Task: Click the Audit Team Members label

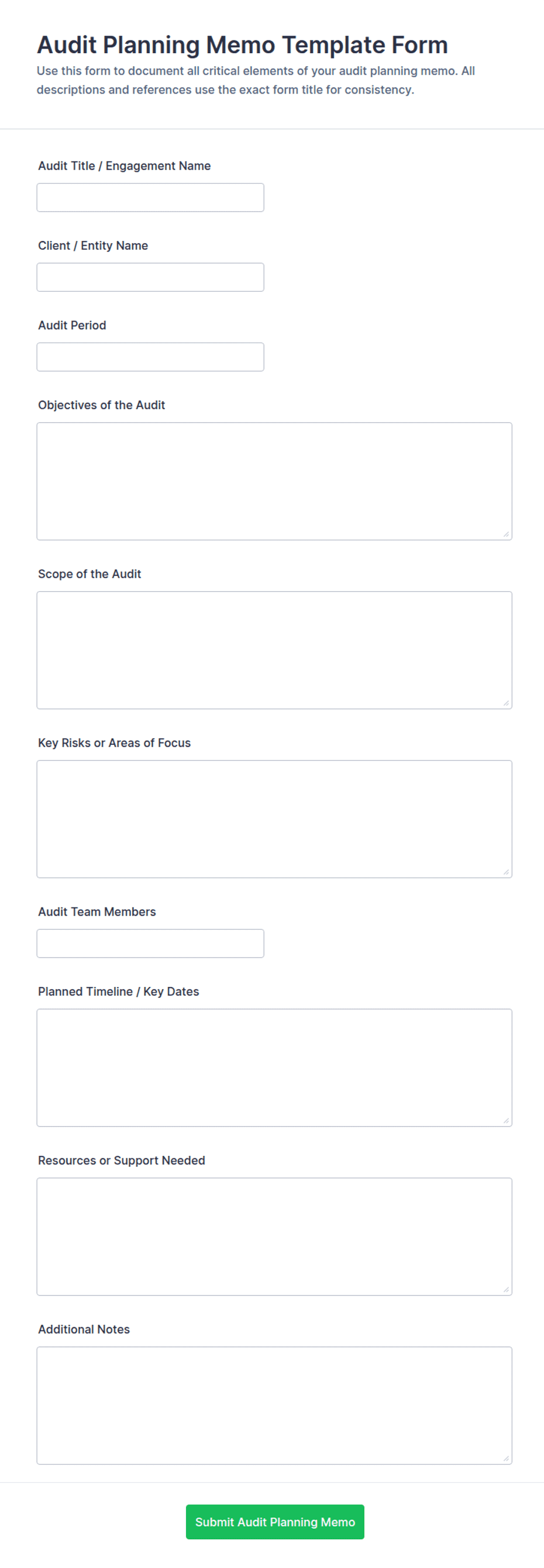Action: [97, 911]
